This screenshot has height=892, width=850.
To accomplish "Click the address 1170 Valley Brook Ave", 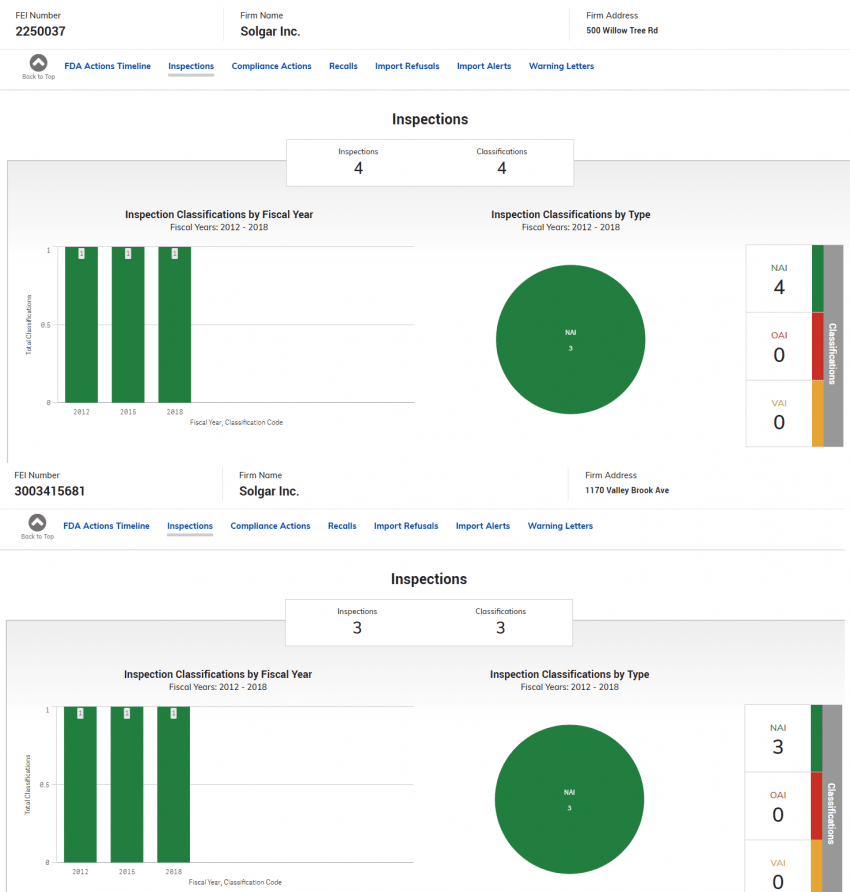I will coord(627,490).
